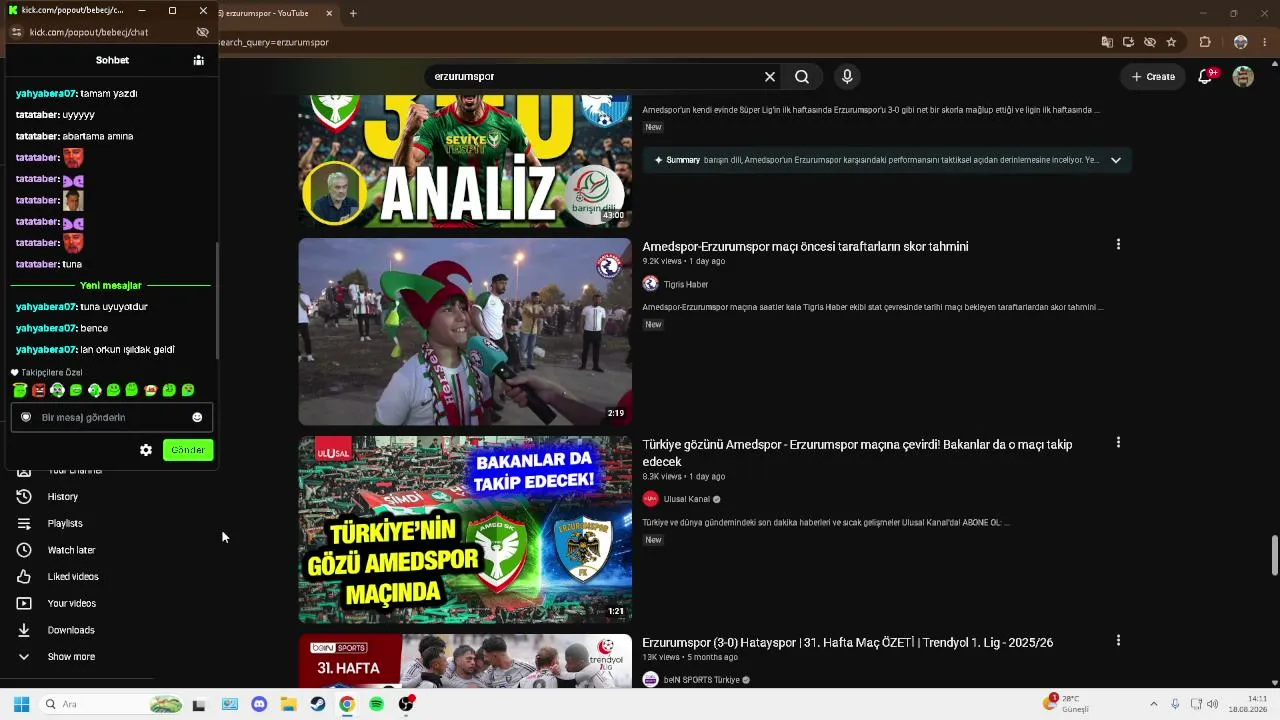Open the YouTube account avatar menu

tap(1243, 77)
